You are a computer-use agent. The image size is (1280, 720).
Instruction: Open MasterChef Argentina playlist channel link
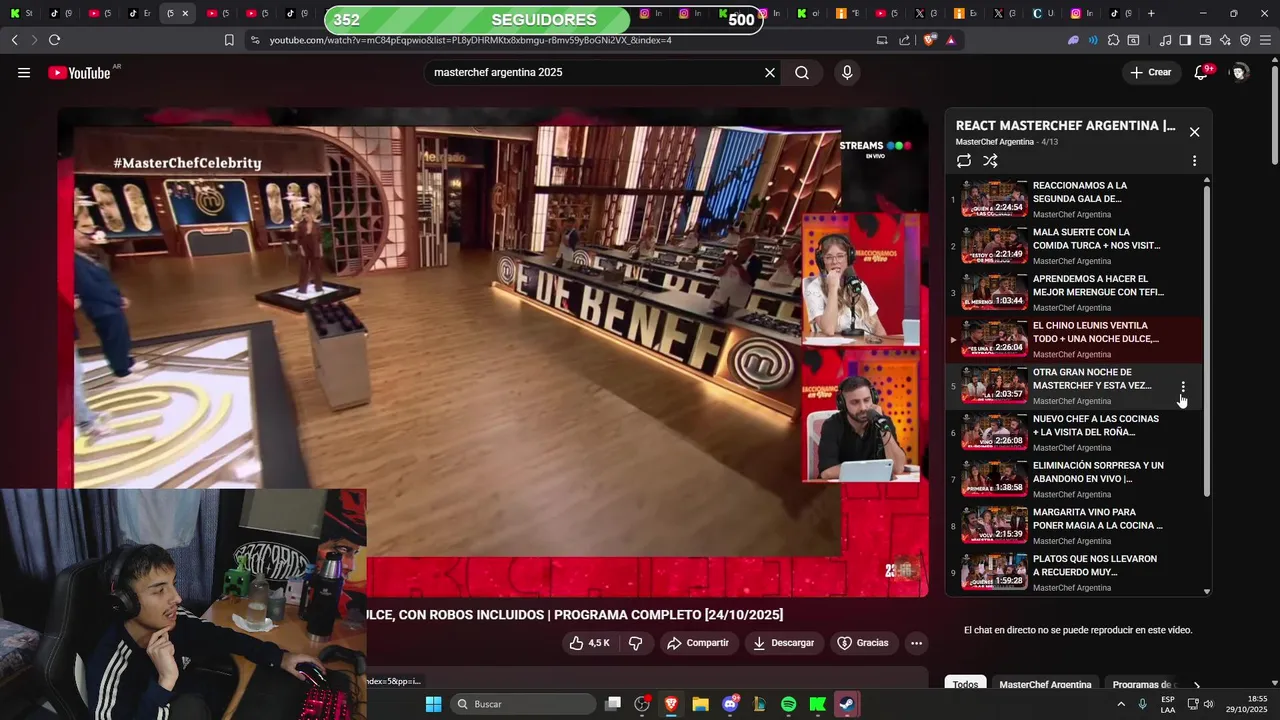[x=994, y=142]
